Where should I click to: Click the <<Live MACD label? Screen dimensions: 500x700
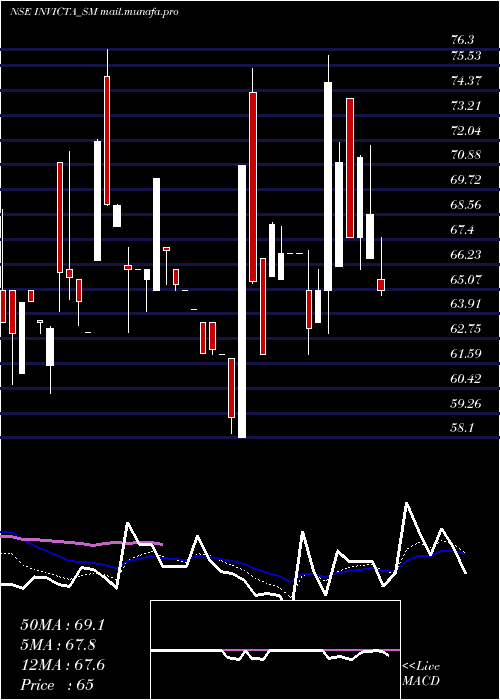pyautogui.click(x=421, y=673)
